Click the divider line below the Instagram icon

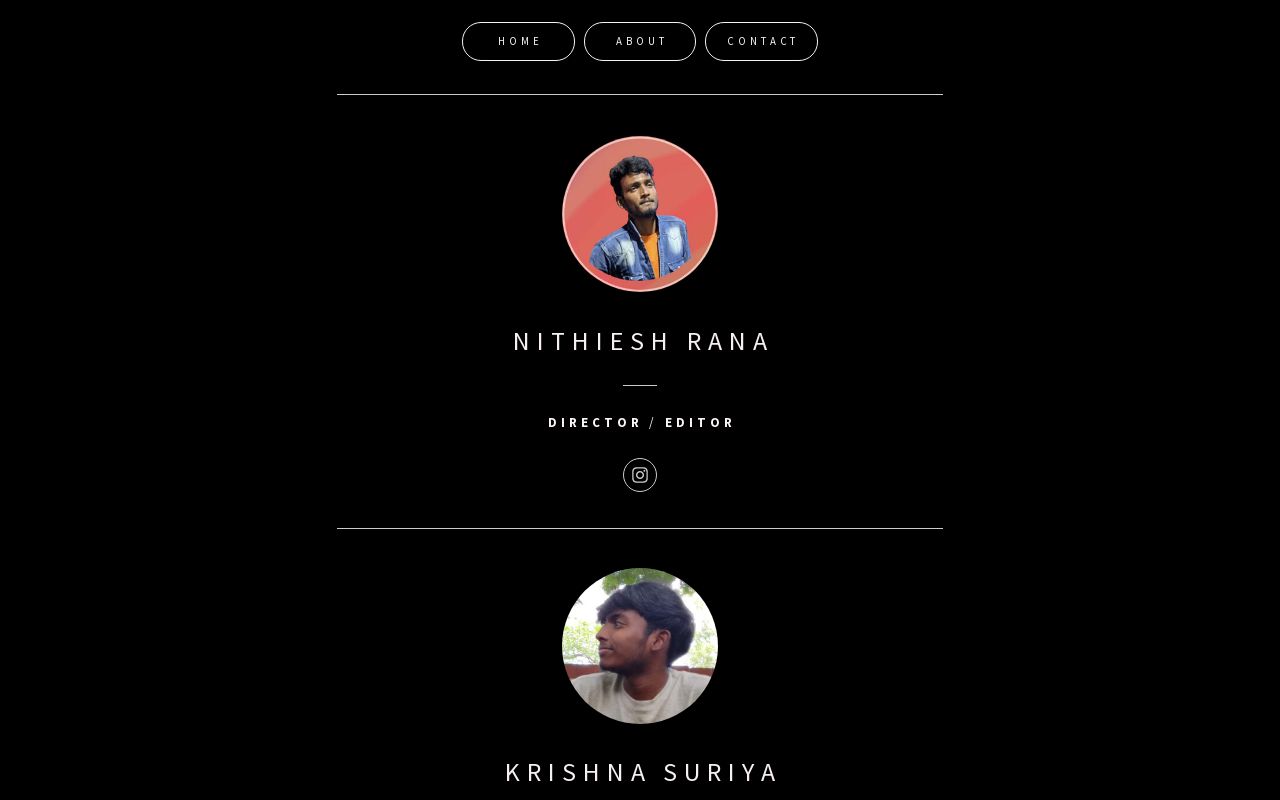(640, 528)
